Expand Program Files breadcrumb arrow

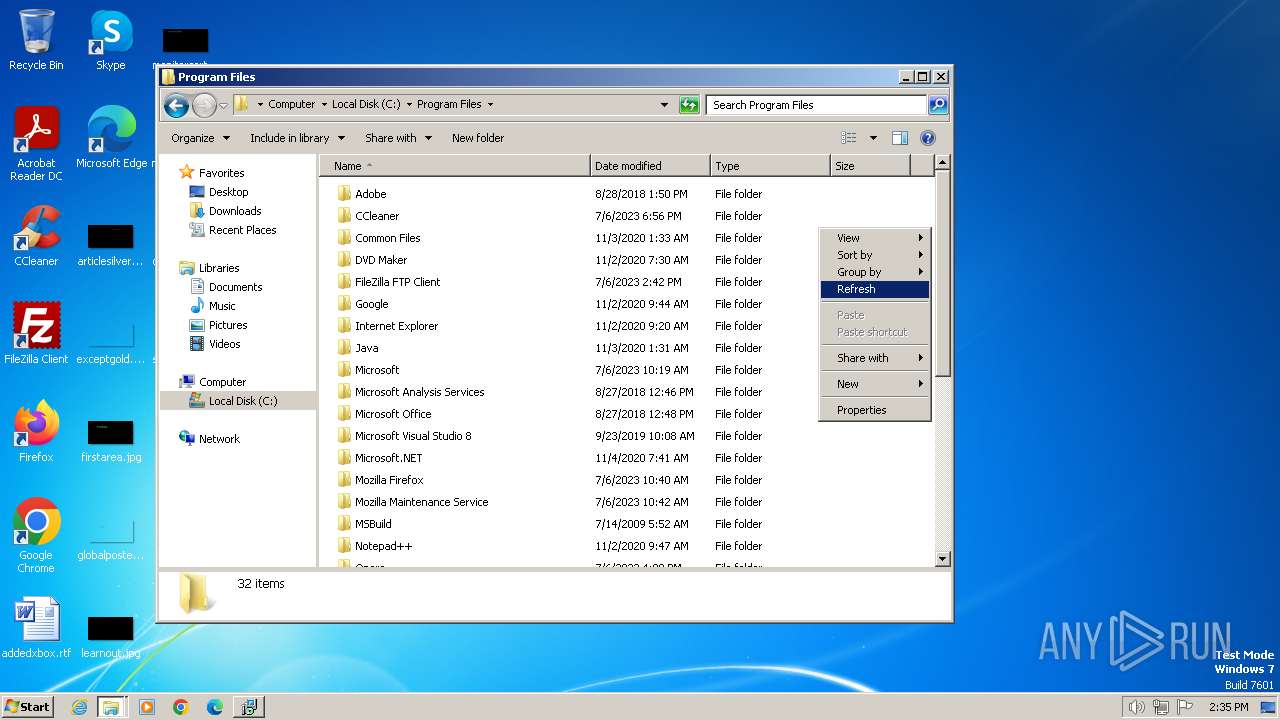tap(490, 105)
